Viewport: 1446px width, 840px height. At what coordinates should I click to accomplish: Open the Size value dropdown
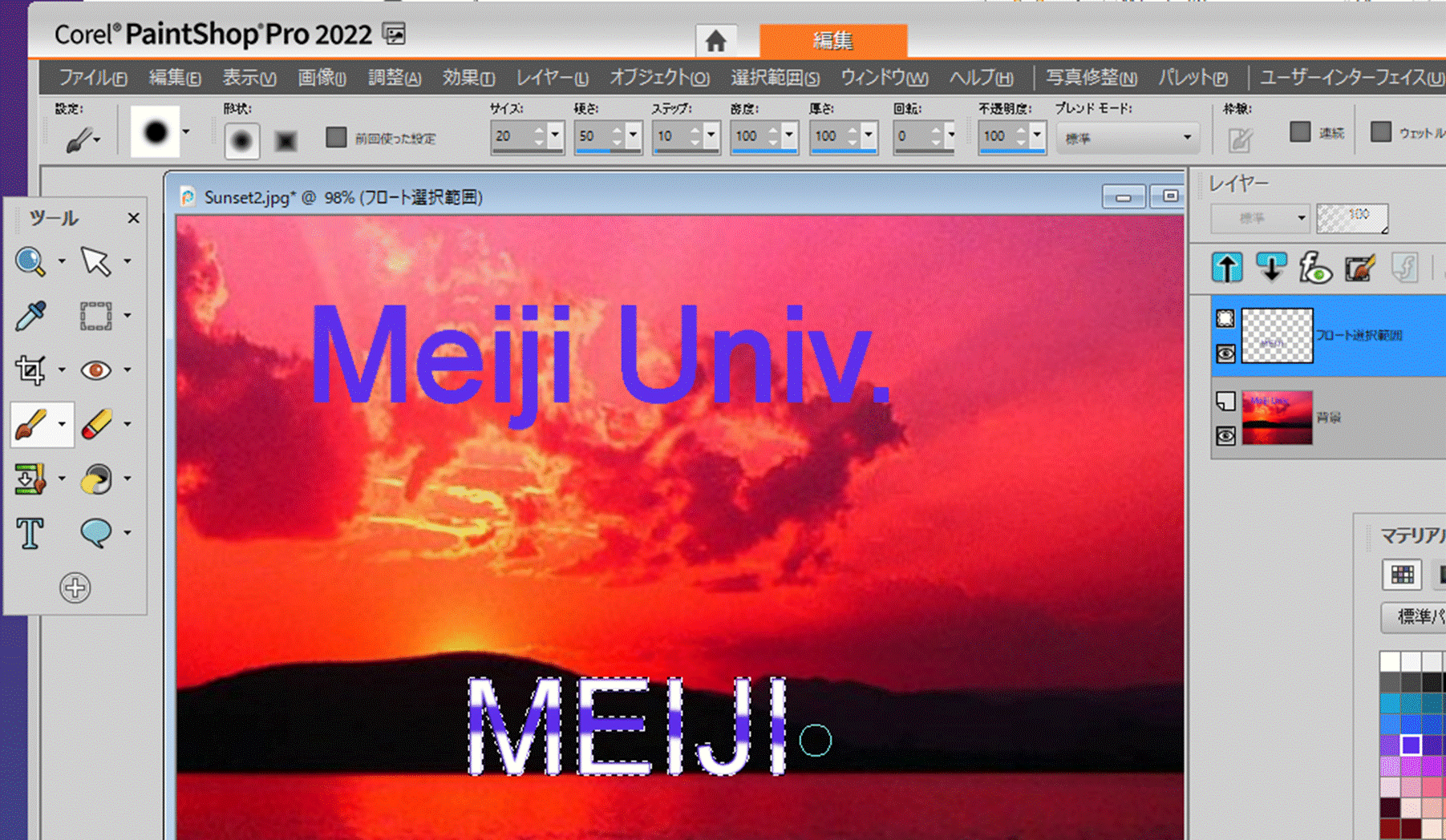point(555,135)
